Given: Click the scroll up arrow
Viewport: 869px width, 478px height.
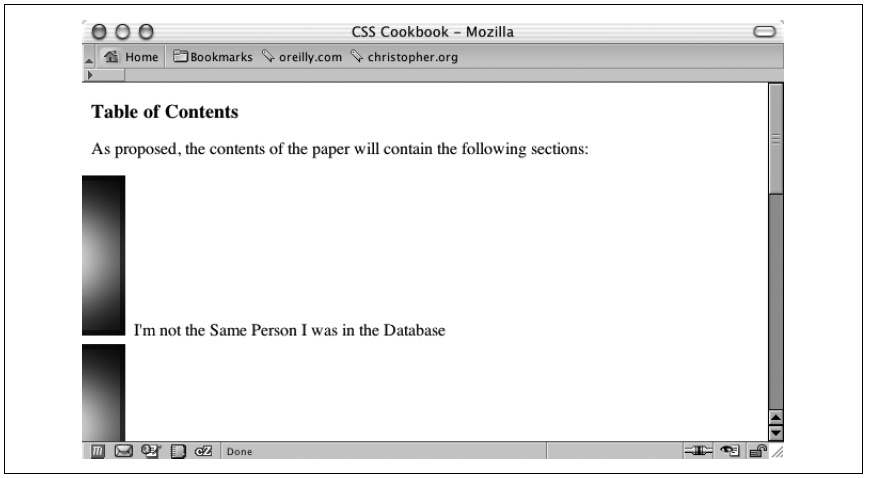Looking at the screenshot, I should 776,418.
